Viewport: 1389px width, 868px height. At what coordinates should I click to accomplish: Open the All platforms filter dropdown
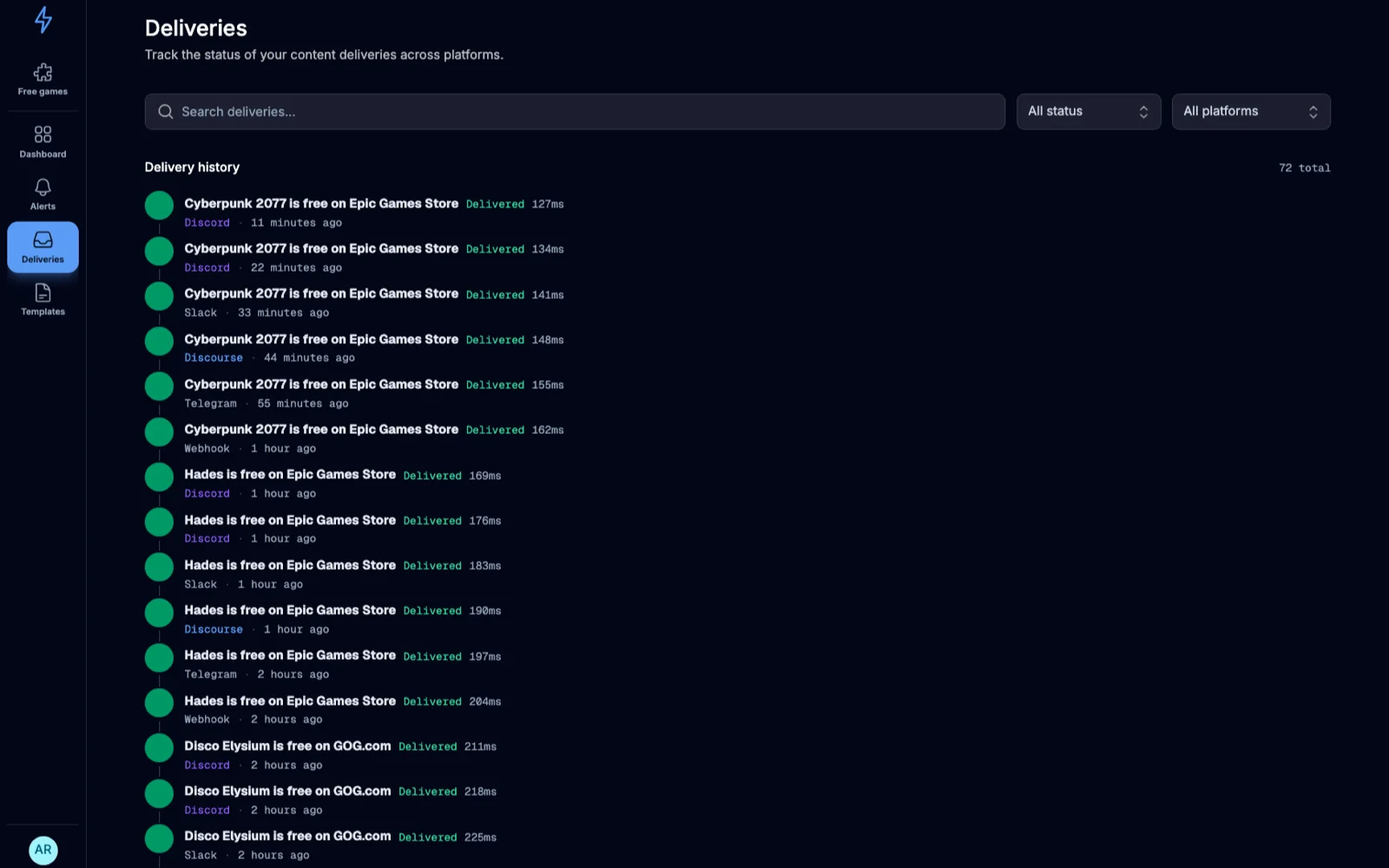tap(1251, 112)
